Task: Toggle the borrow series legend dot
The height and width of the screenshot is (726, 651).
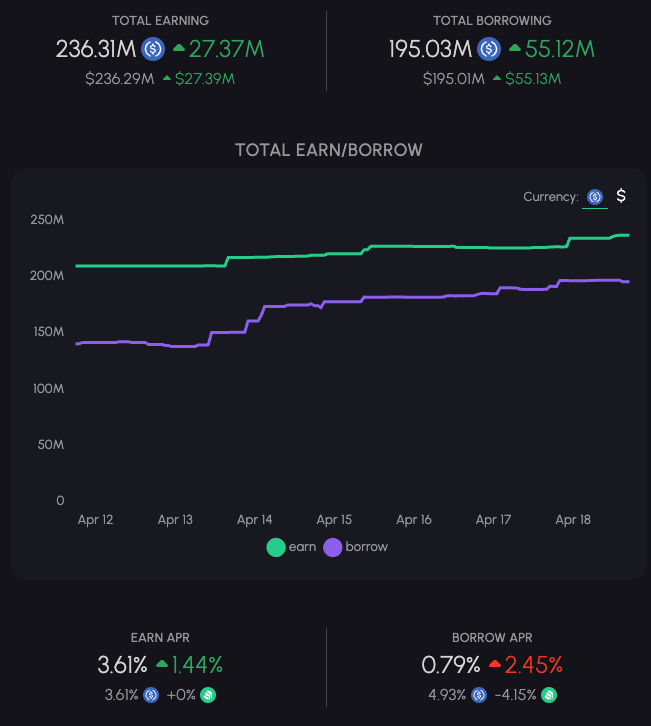Action: 332,547
